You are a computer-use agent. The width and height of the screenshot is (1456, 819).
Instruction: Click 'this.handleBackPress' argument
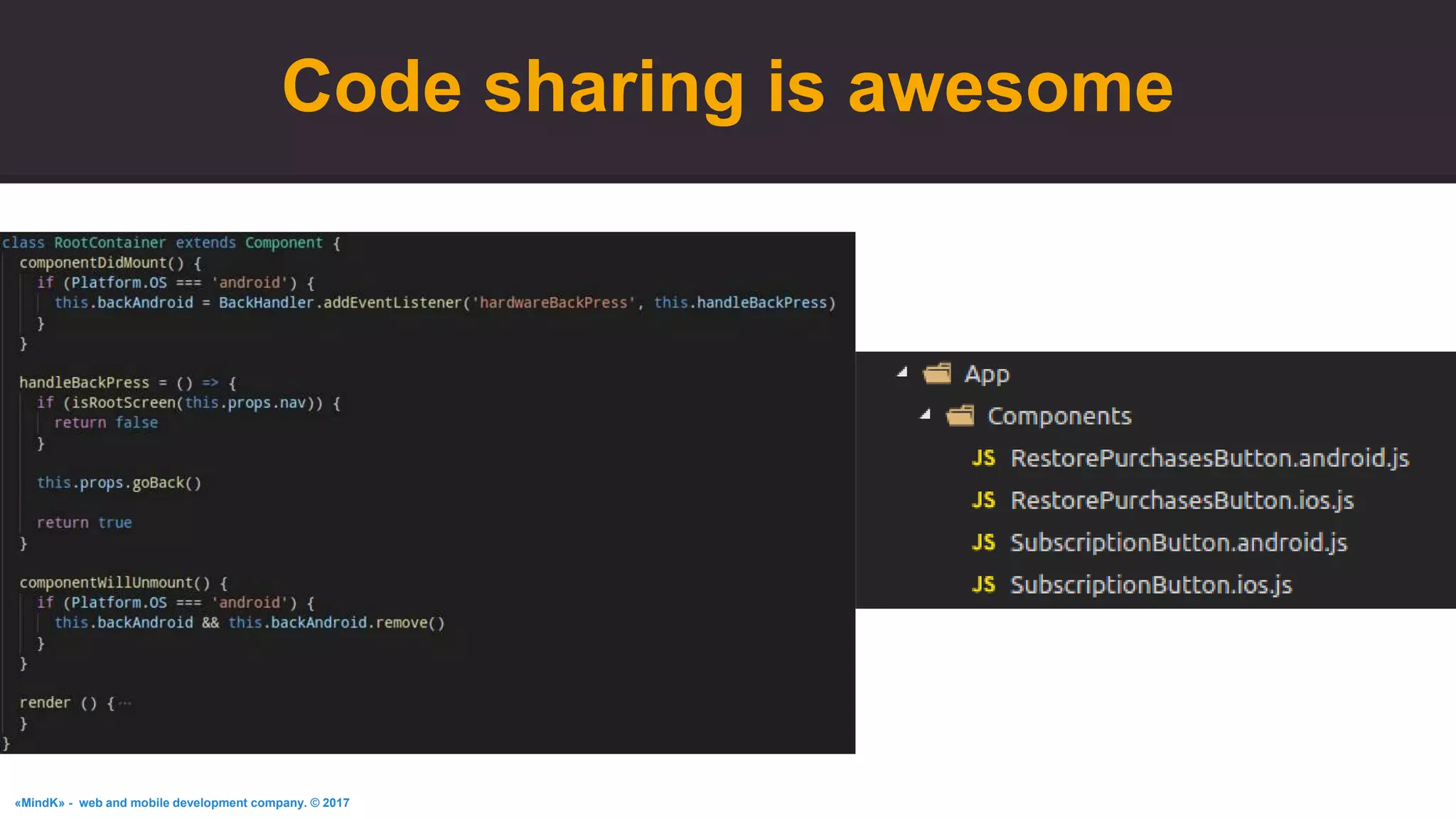741,303
